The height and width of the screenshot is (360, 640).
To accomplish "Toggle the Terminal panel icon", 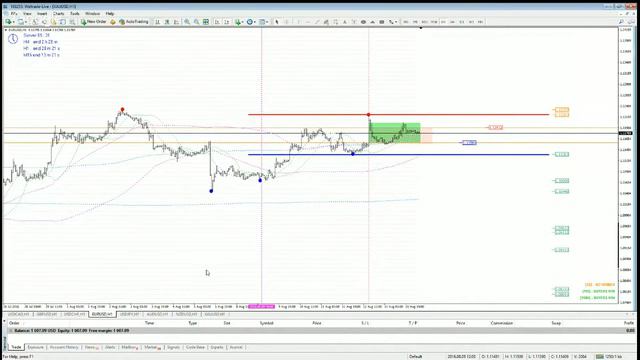I will coord(62,22).
